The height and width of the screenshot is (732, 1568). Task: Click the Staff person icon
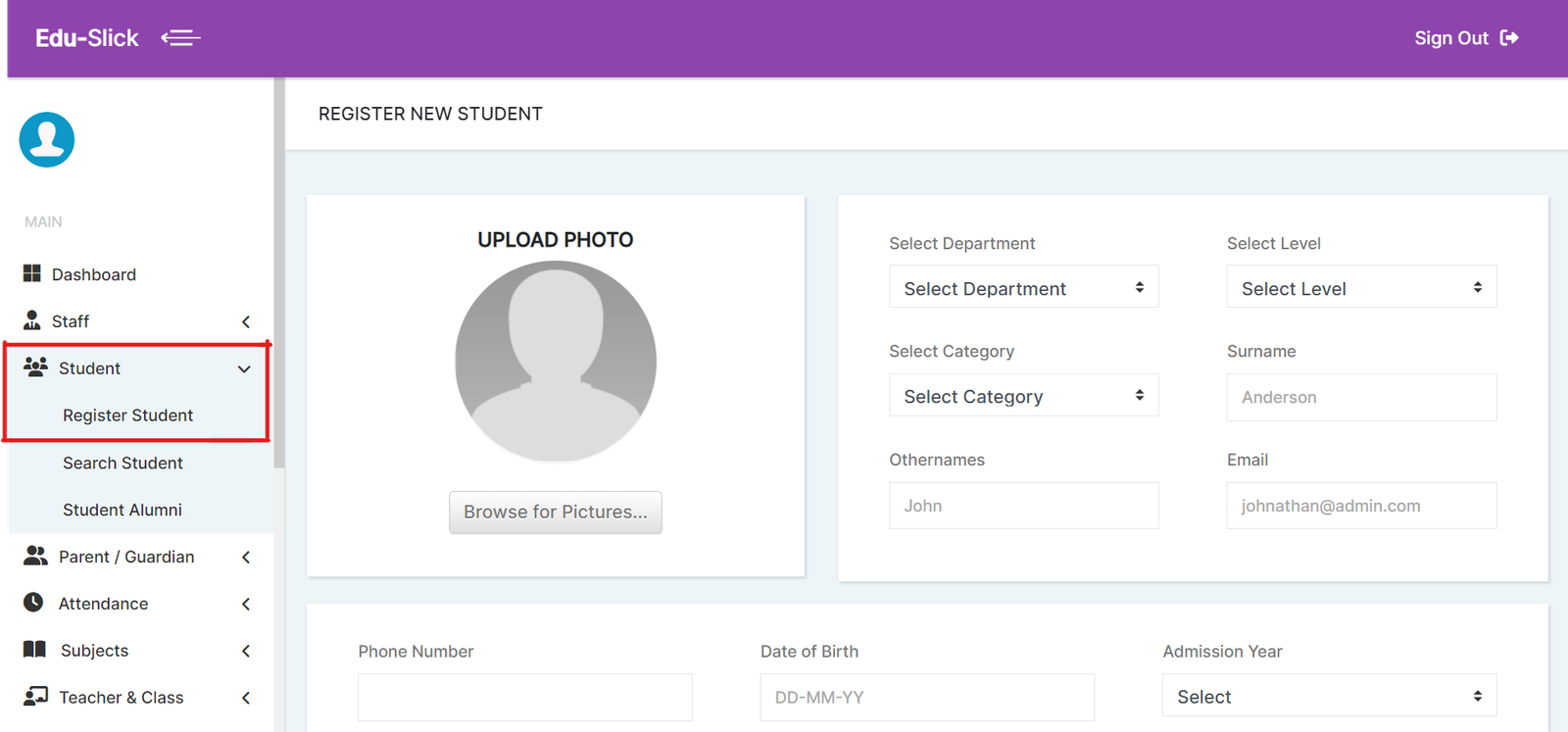pyautogui.click(x=32, y=320)
